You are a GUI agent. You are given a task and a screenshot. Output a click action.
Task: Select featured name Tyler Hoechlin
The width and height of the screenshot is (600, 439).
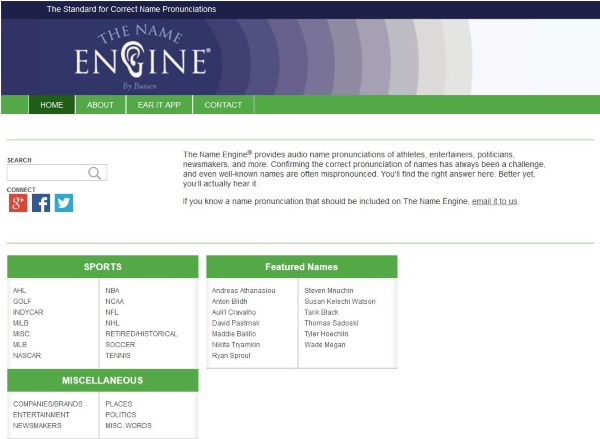pos(326,334)
